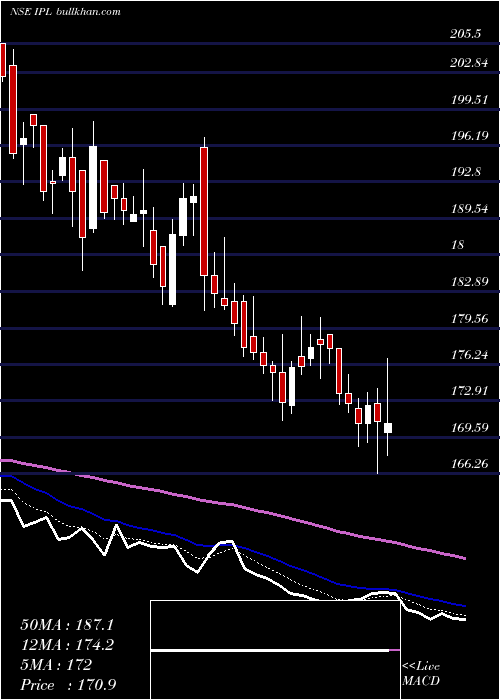
Task: Click the 199.51 price axis label
Action: 469,100
